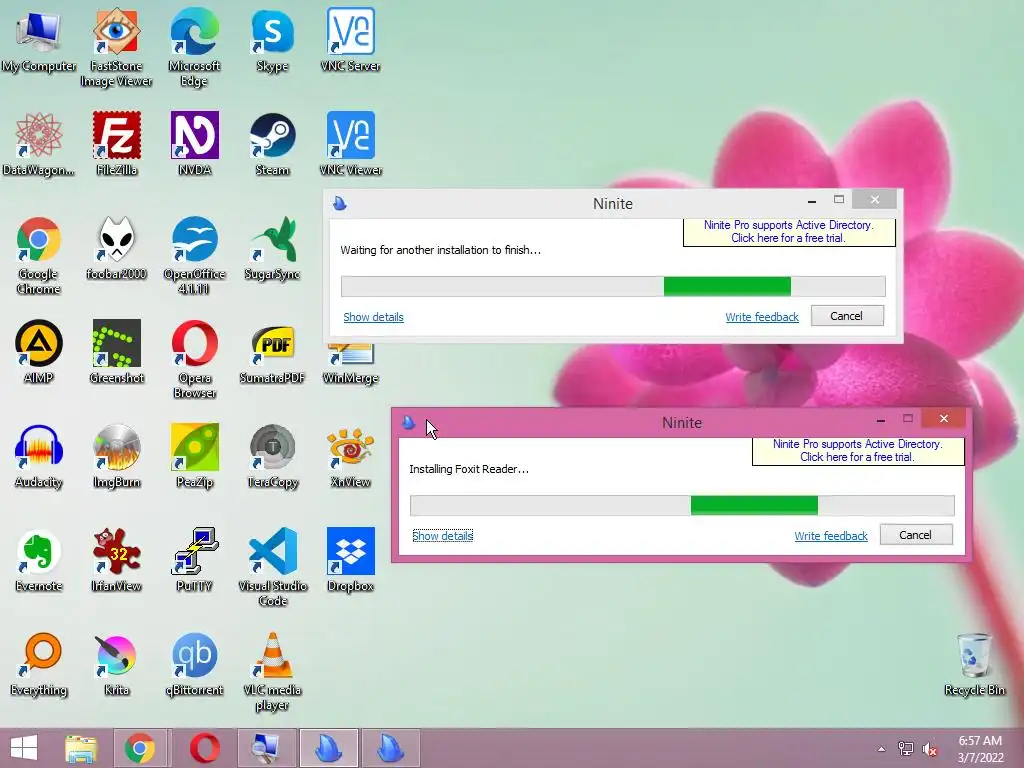Screen dimensions: 1024x768
Task: Write feedback link in Foxit Reader Ninite window
Action: tap(831, 536)
